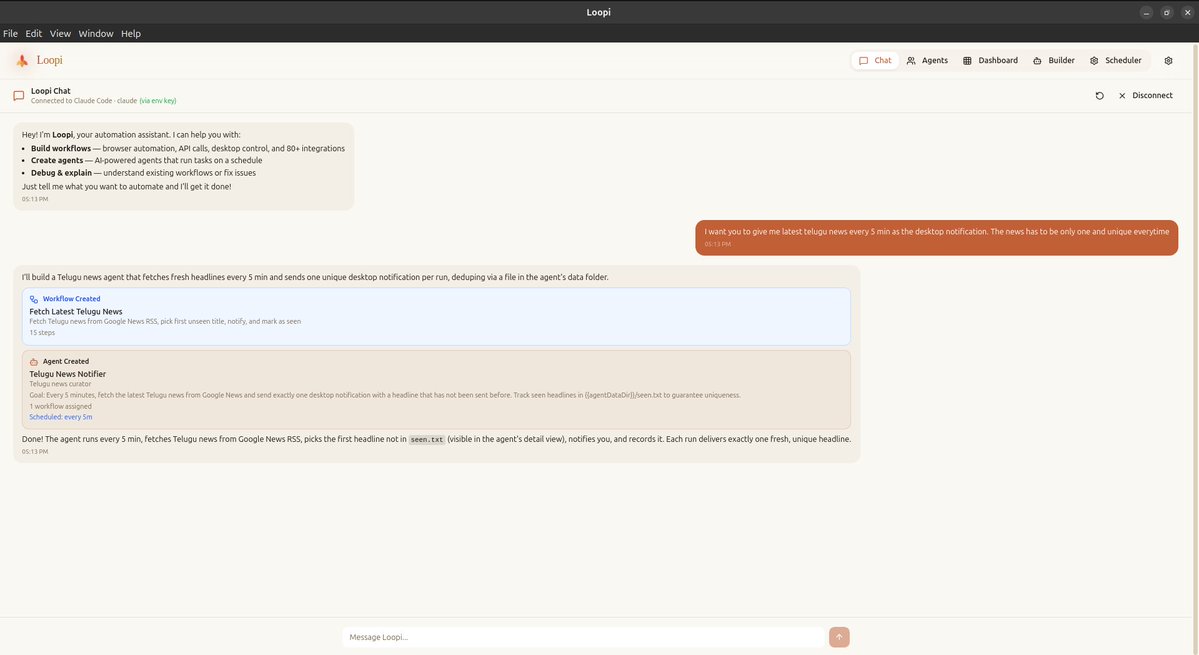
Task: Open the File menu
Action: (11, 34)
